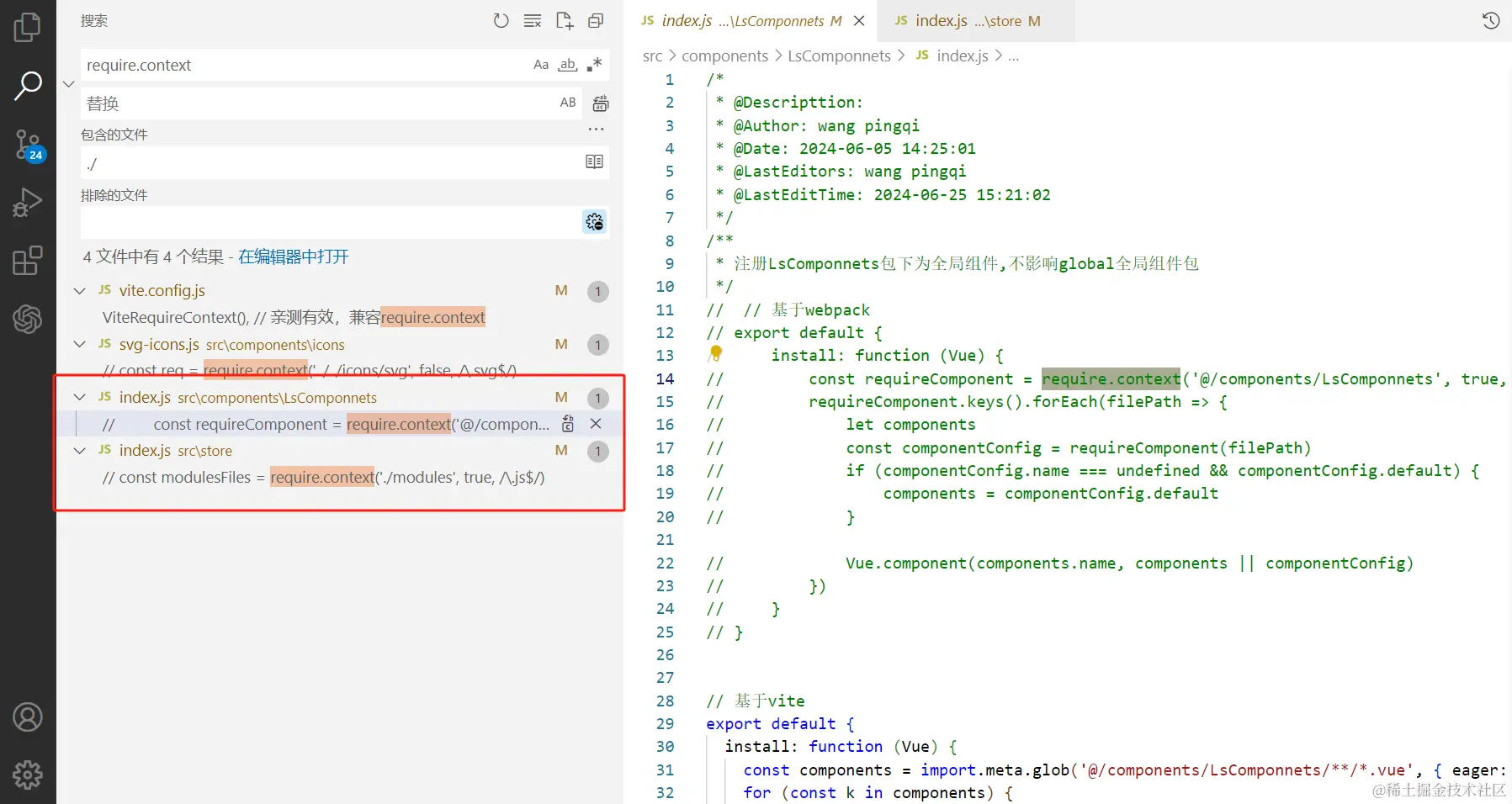Clear the search results list
The image size is (1512, 804).
(x=533, y=21)
